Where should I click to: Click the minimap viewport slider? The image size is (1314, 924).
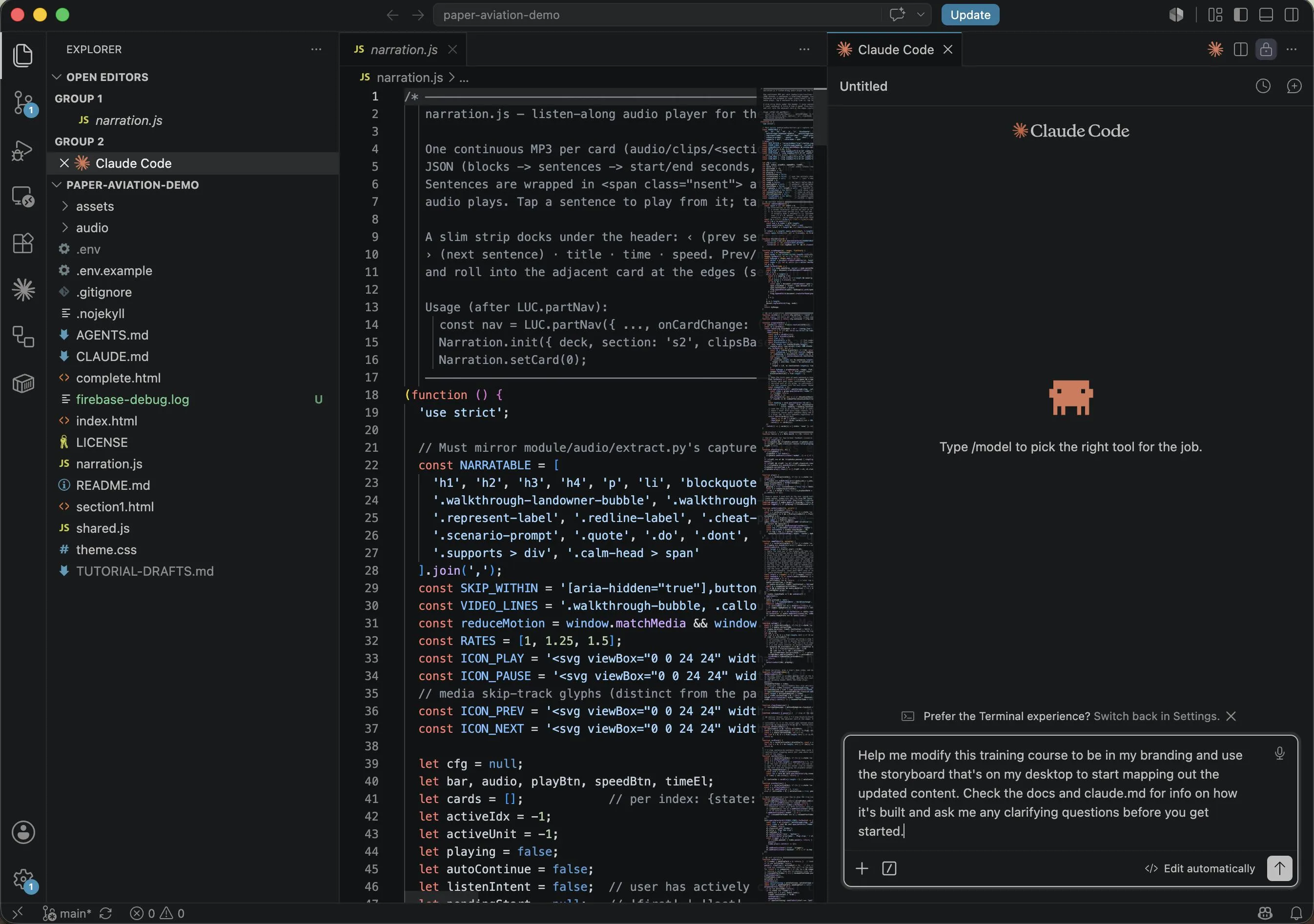(820, 117)
